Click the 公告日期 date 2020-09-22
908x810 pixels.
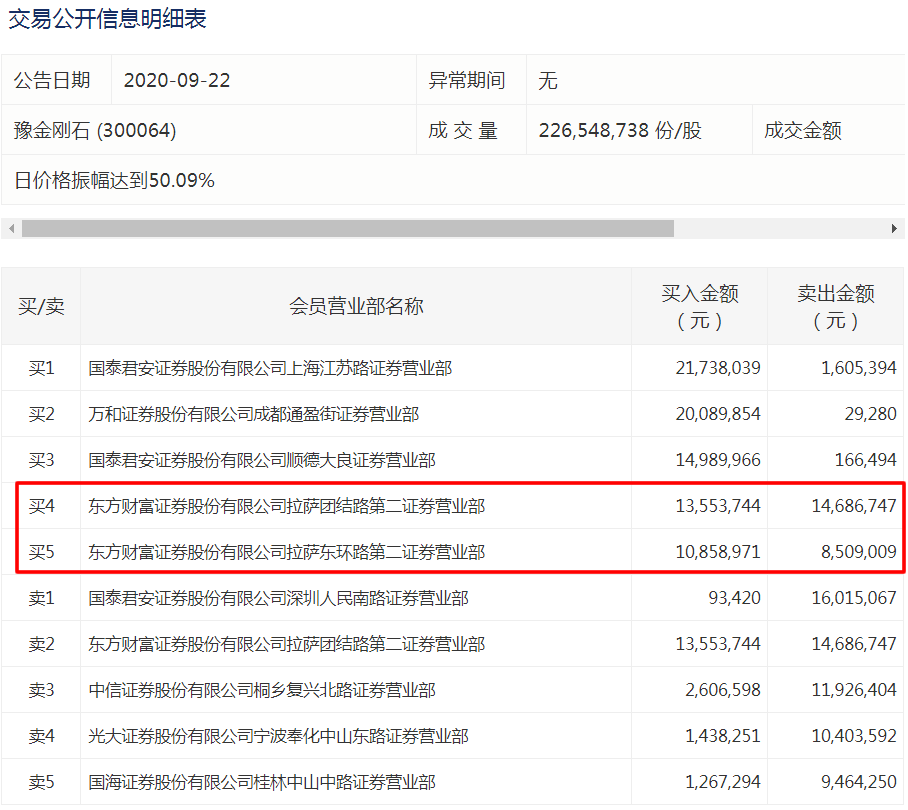coord(171,81)
